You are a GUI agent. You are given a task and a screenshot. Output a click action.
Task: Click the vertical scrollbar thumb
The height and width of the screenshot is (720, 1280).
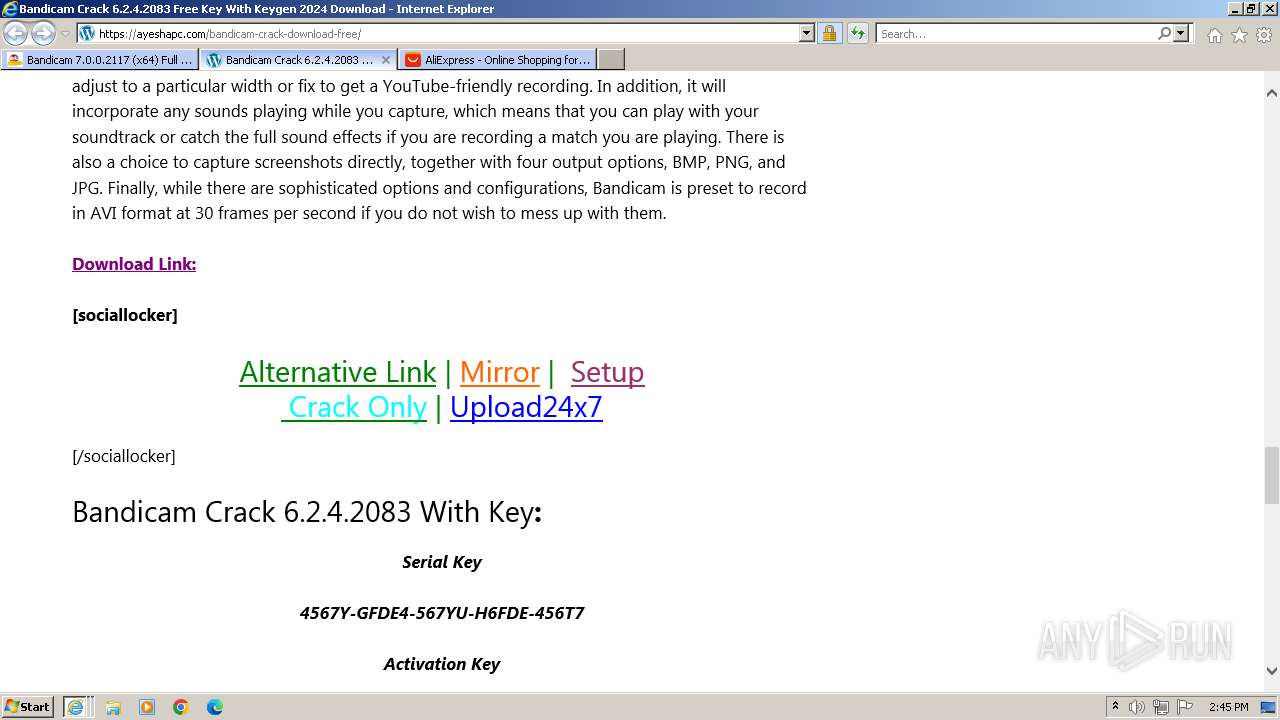pos(1271,475)
